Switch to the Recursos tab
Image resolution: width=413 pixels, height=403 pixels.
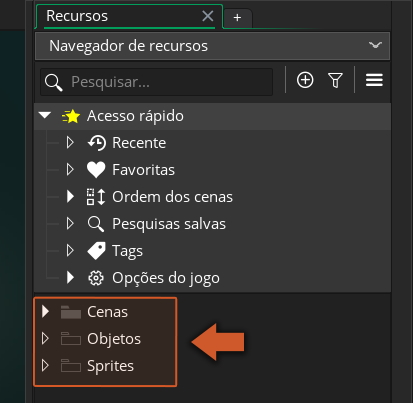coord(77,16)
